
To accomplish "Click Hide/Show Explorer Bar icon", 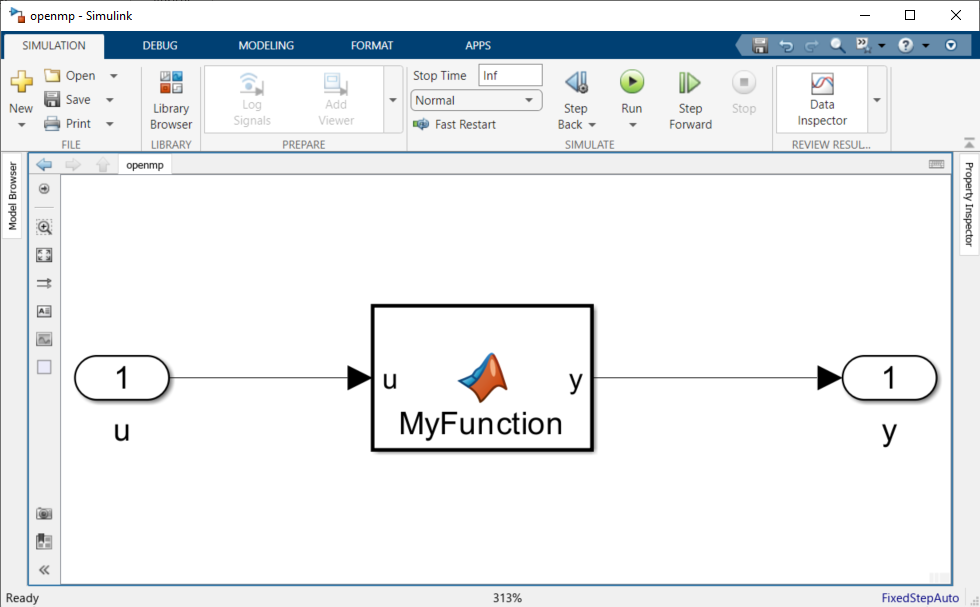I will [44, 189].
